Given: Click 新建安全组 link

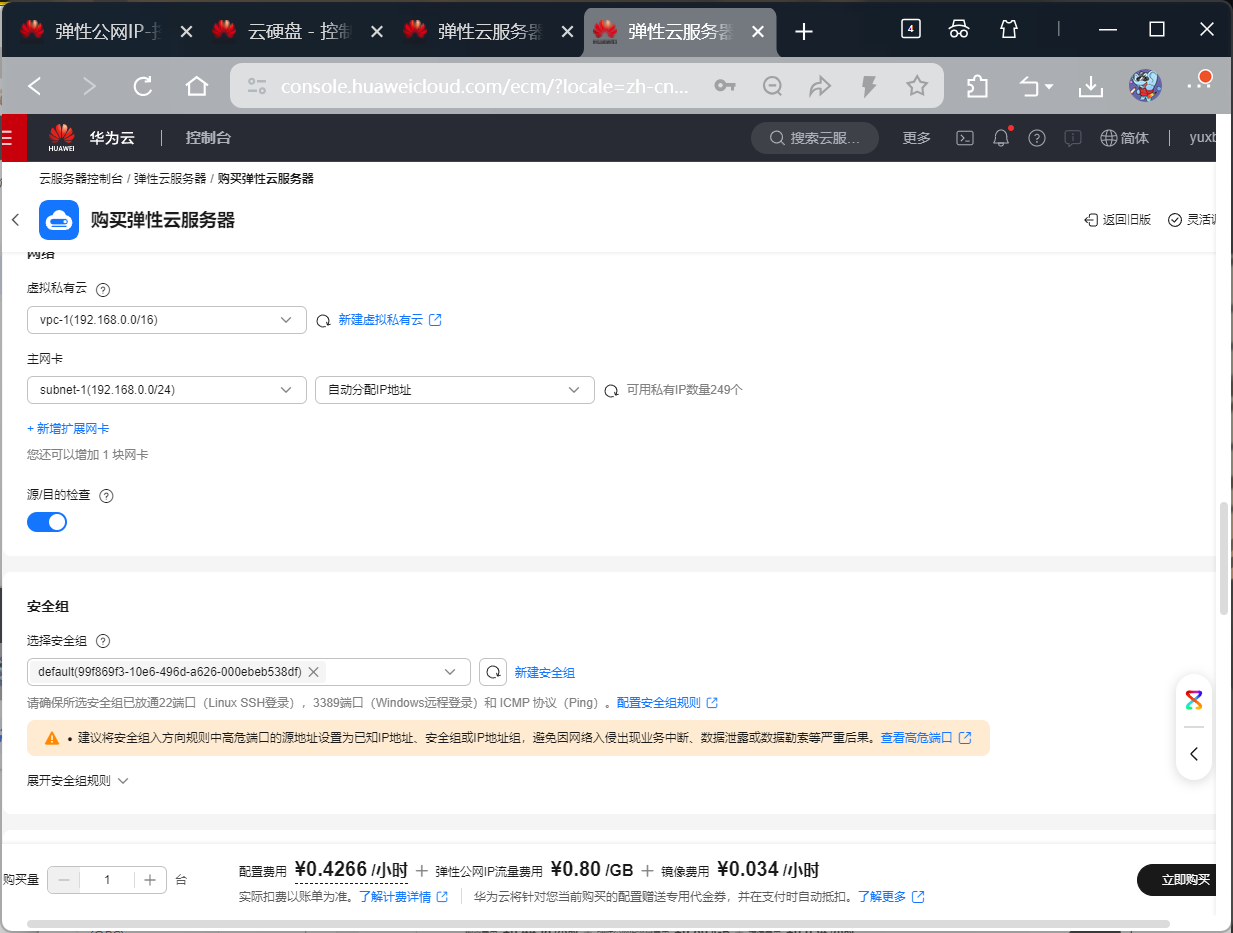Looking at the screenshot, I should pos(544,673).
